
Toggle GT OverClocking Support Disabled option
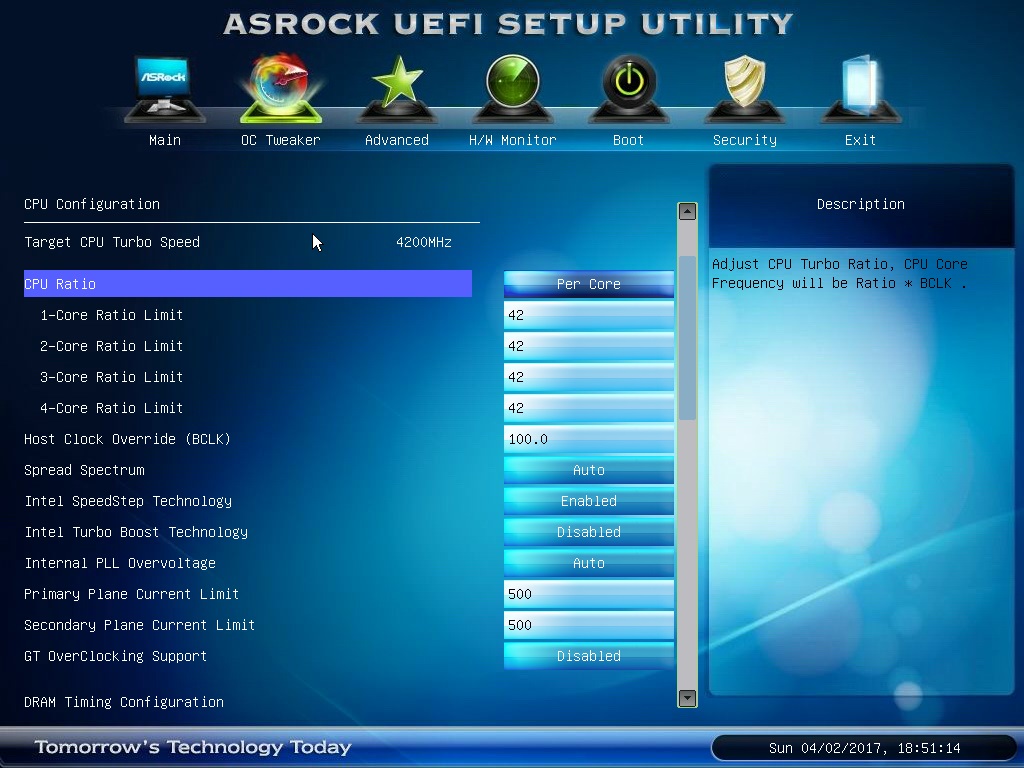click(588, 656)
